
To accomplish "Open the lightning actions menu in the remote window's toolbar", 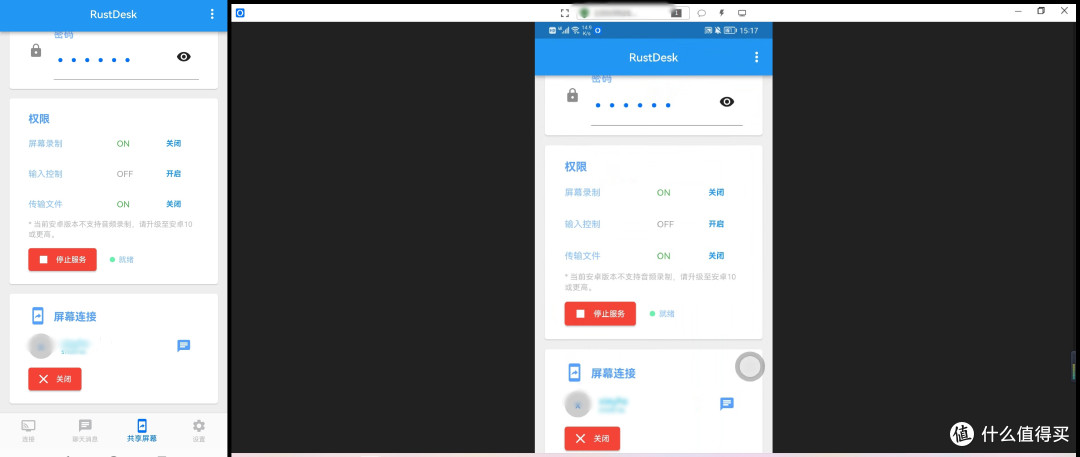I will pos(722,12).
